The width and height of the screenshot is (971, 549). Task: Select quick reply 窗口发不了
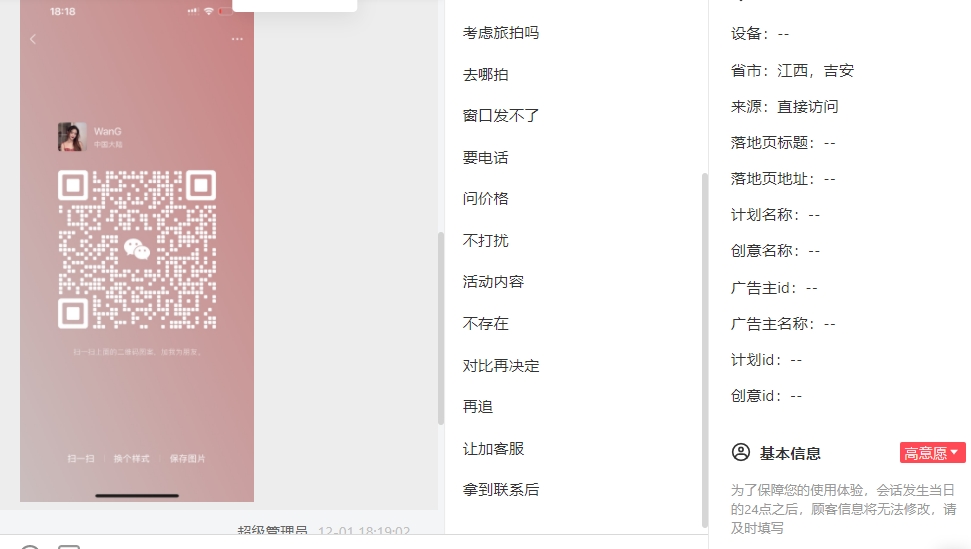point(500,116)
